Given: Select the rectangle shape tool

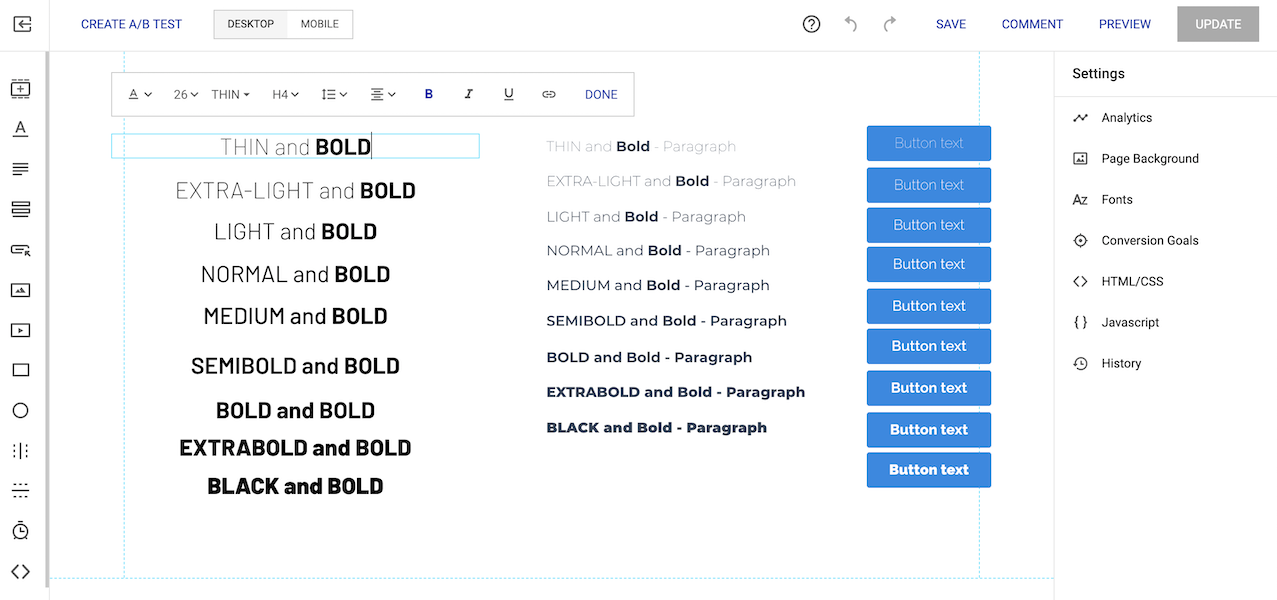Looking at the screenshot, I should (21, 370).
